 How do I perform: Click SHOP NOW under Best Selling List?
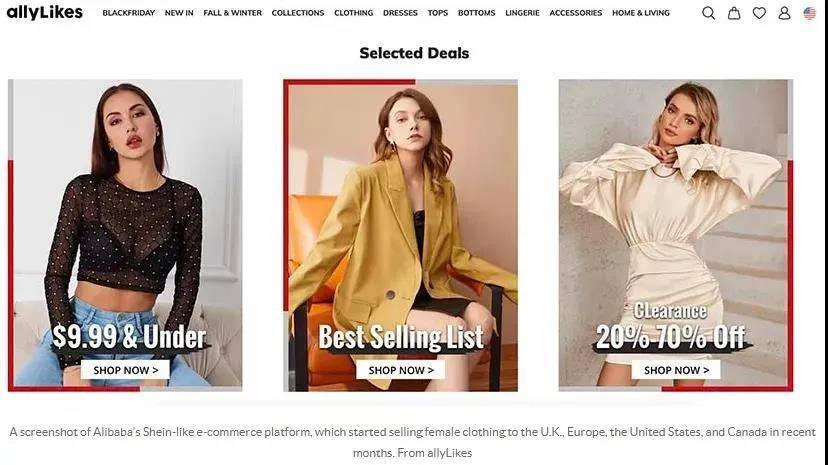click(x=401, y=370)
